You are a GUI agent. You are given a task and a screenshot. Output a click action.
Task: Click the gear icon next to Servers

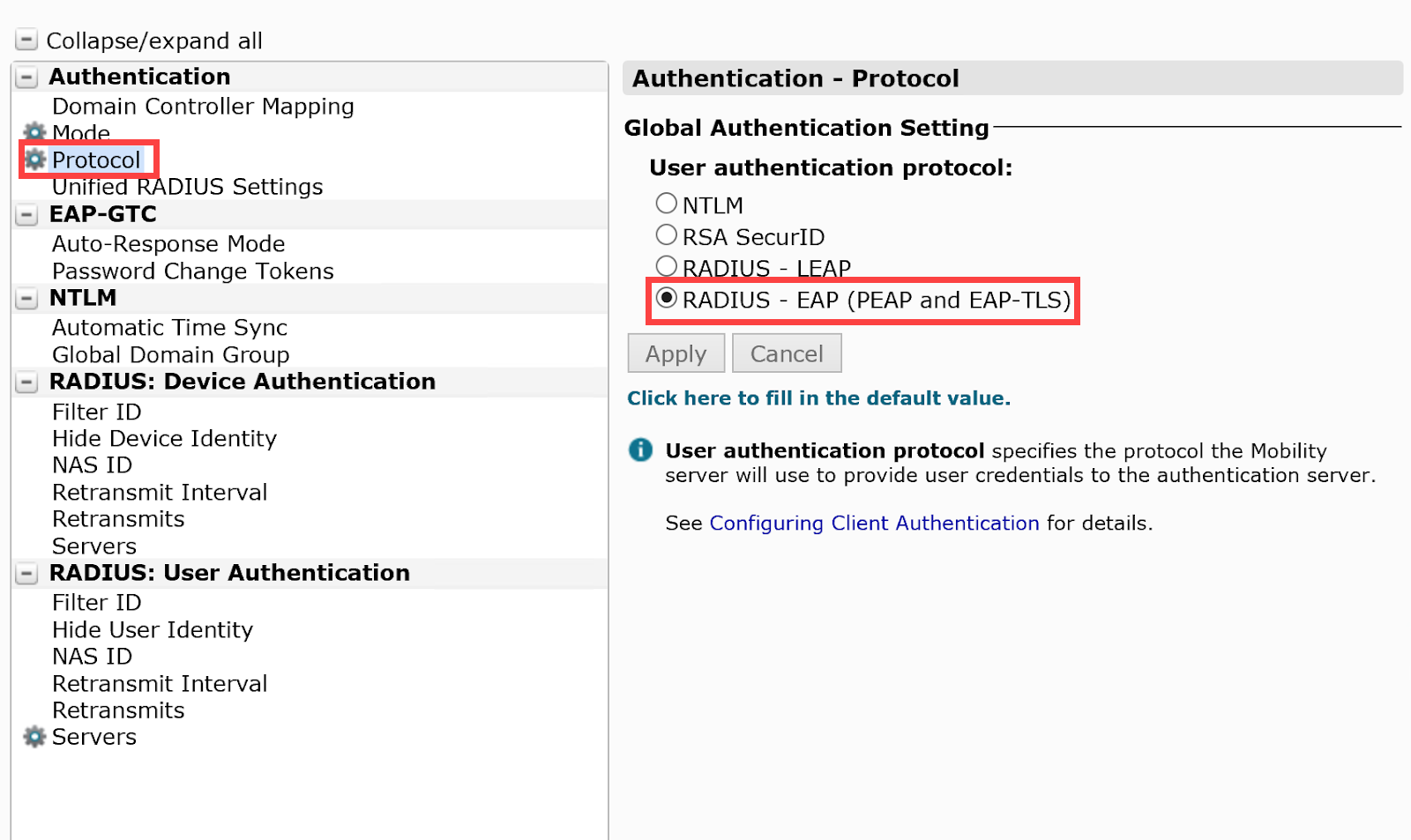(x=34, y=737)
